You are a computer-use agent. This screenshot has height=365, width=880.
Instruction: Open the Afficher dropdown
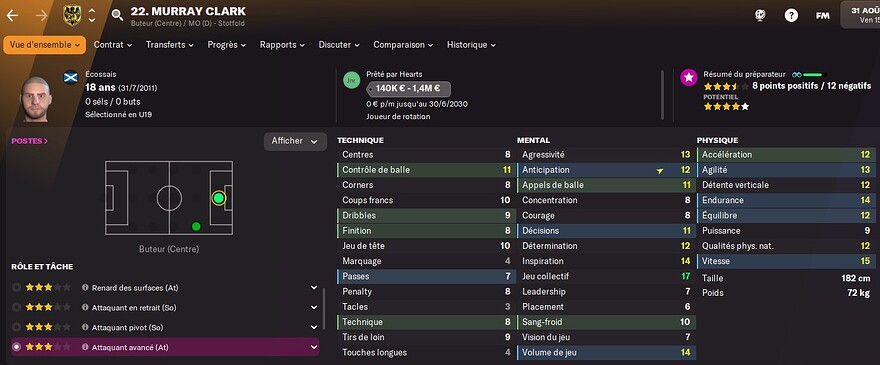[x=295, y=142]
